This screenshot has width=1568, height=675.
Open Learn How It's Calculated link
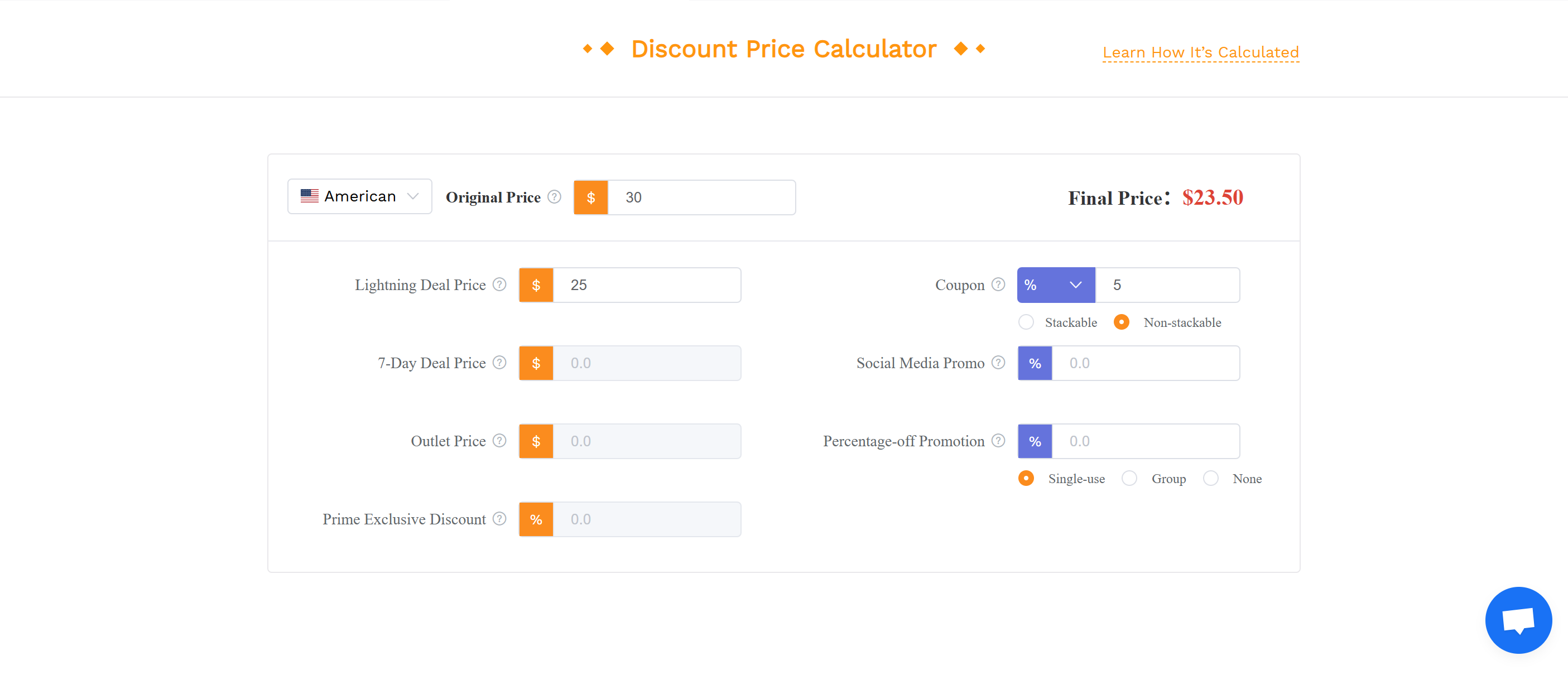pos(1200,52)
